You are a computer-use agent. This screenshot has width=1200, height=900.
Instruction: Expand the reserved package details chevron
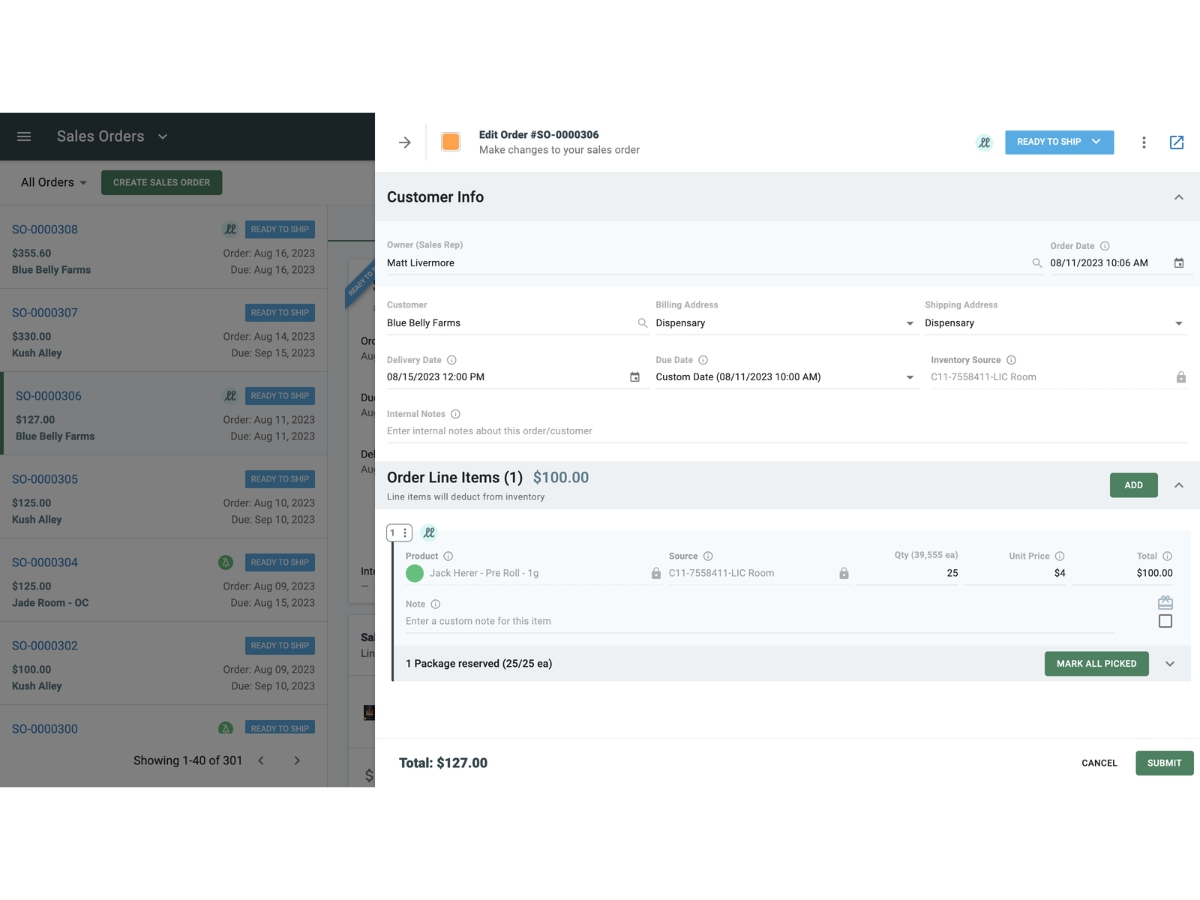click(x=1170, y=664)
